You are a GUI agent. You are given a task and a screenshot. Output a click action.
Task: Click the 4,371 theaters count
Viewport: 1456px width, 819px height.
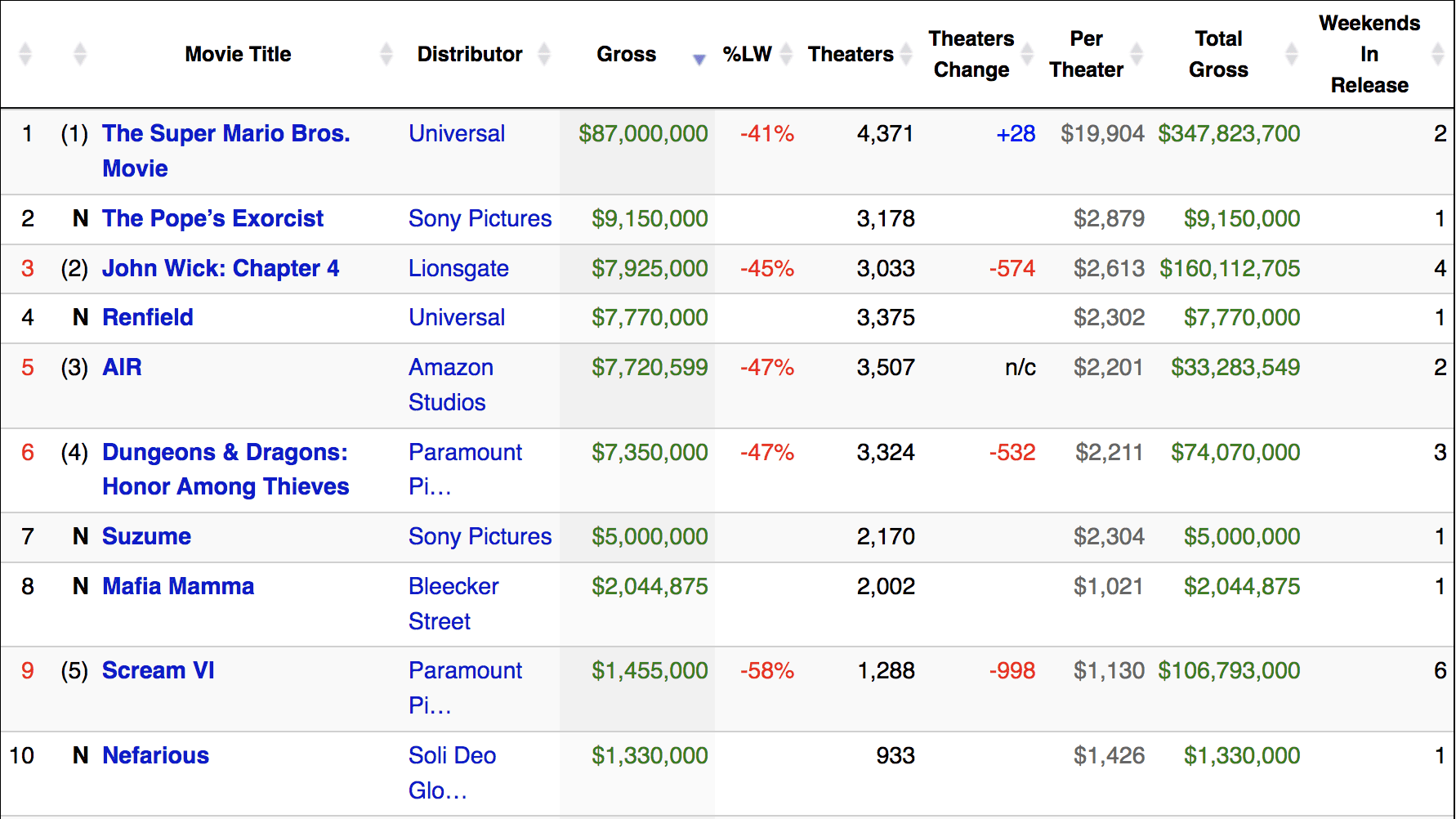(886, 133)
